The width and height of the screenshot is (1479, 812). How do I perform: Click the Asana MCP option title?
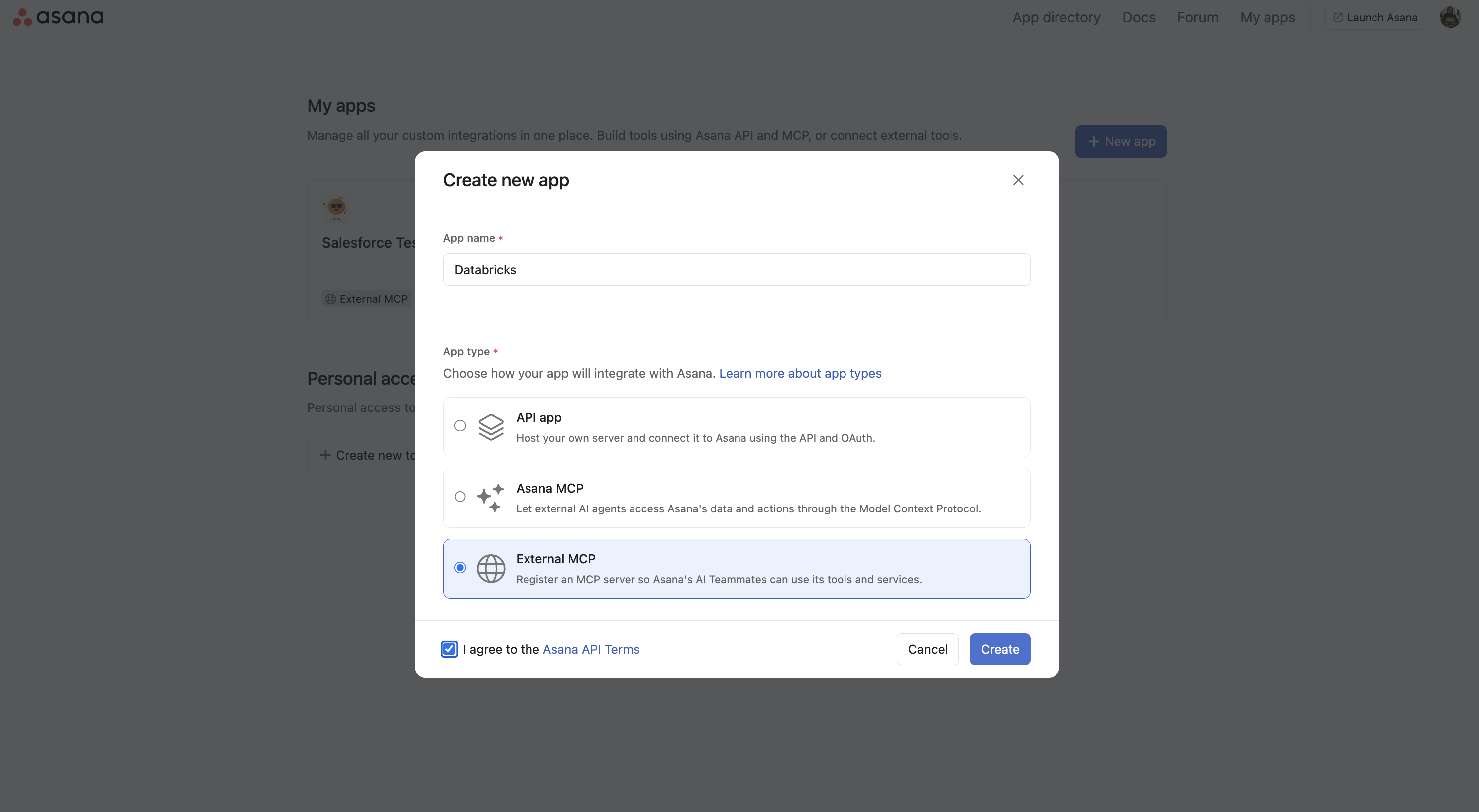pyautogui.click(x=549, y=488)
